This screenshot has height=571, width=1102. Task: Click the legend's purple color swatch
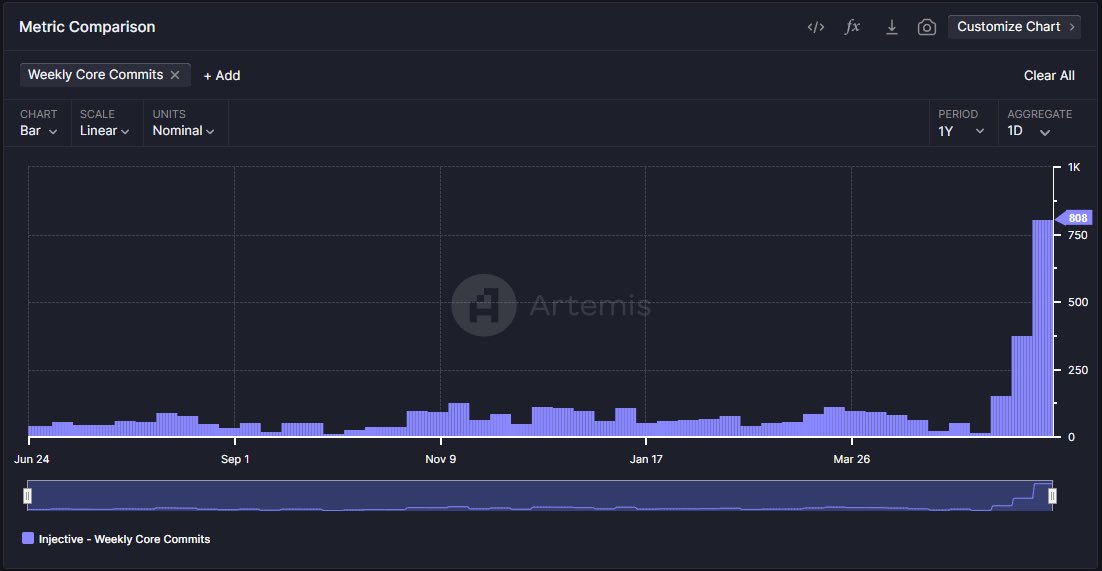[28, 539]
